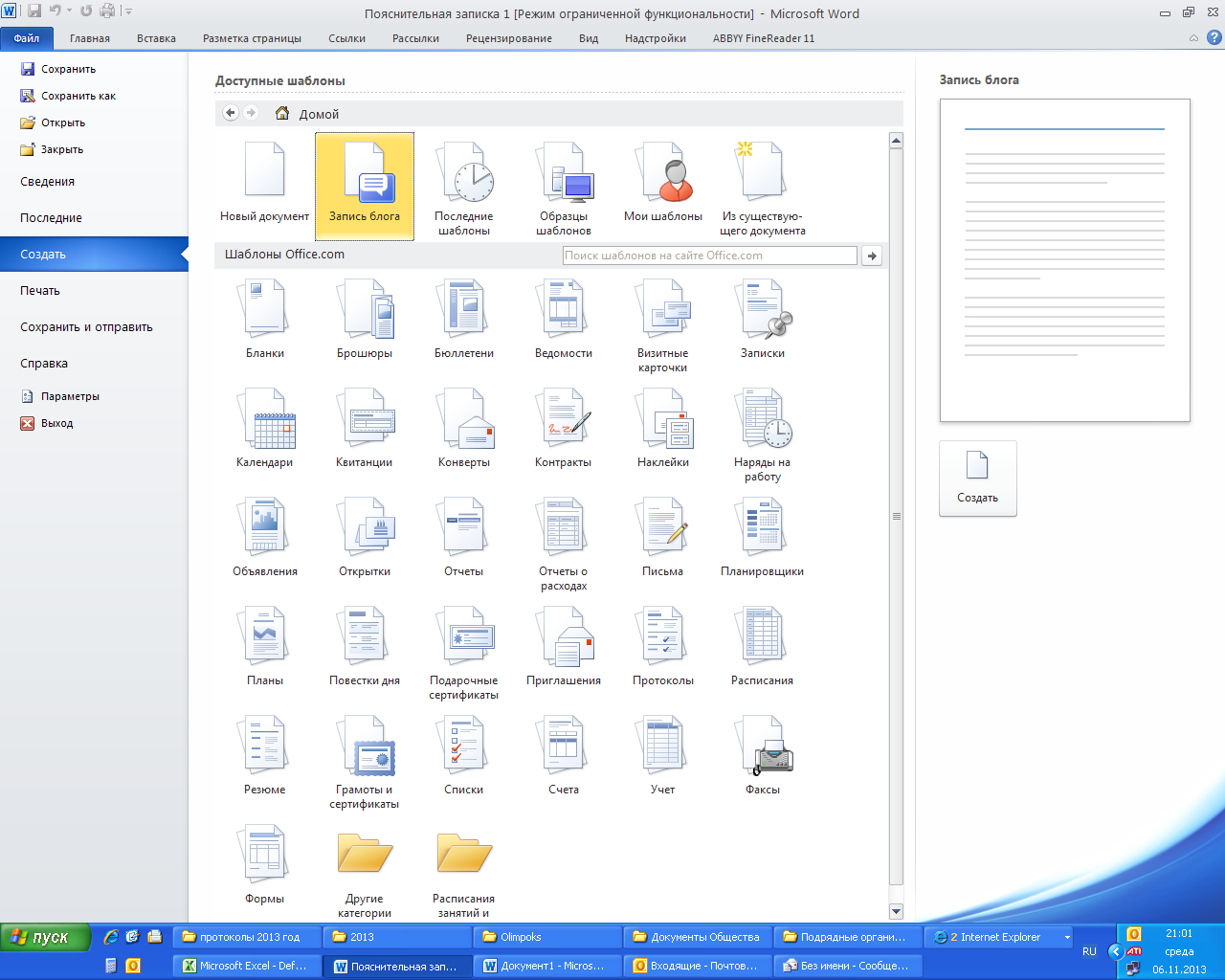
Task: Click the template list scroll down arrow
Action: point(896,911)
